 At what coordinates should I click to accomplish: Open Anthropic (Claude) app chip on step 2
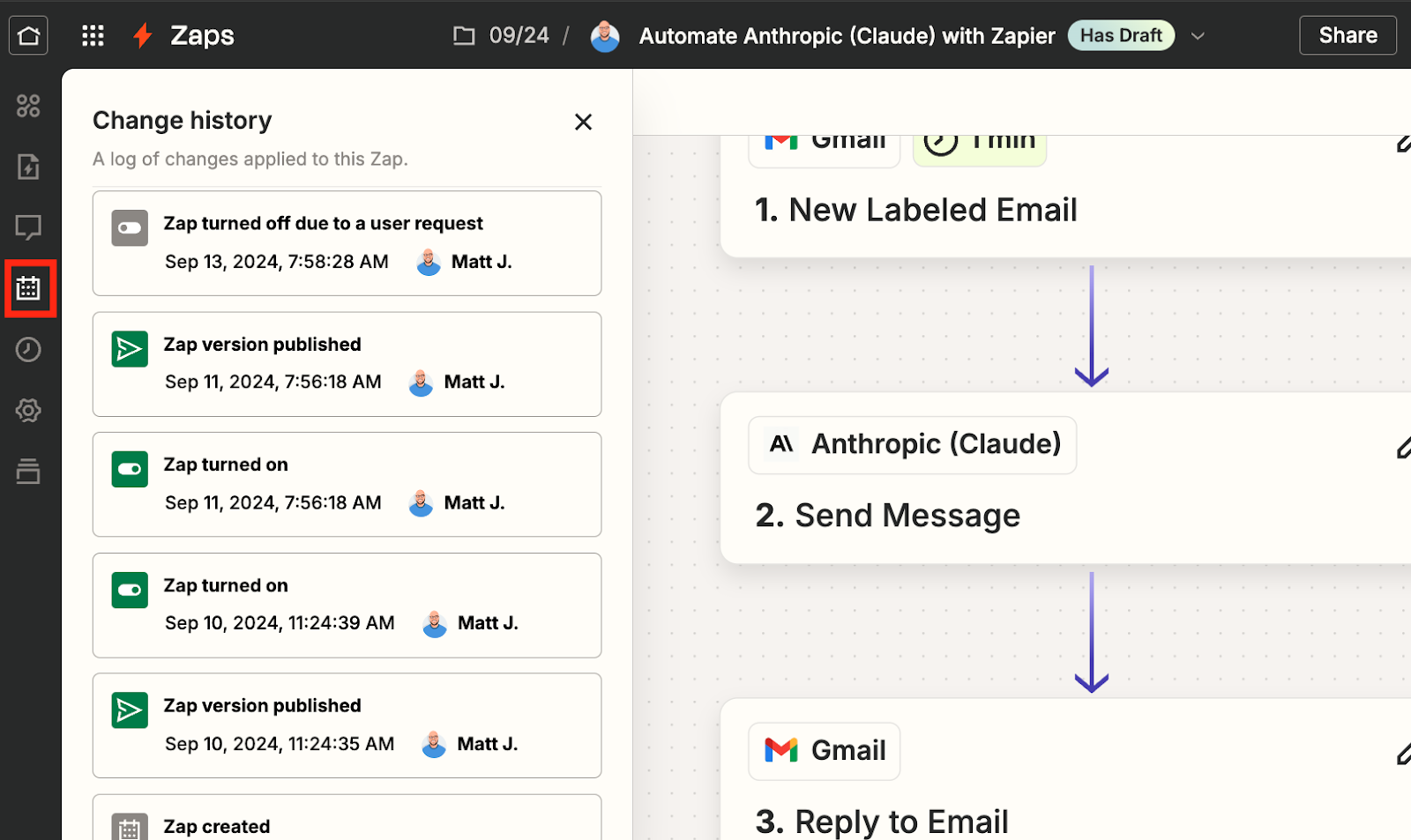pyautogui.click(x=912, y=444)
